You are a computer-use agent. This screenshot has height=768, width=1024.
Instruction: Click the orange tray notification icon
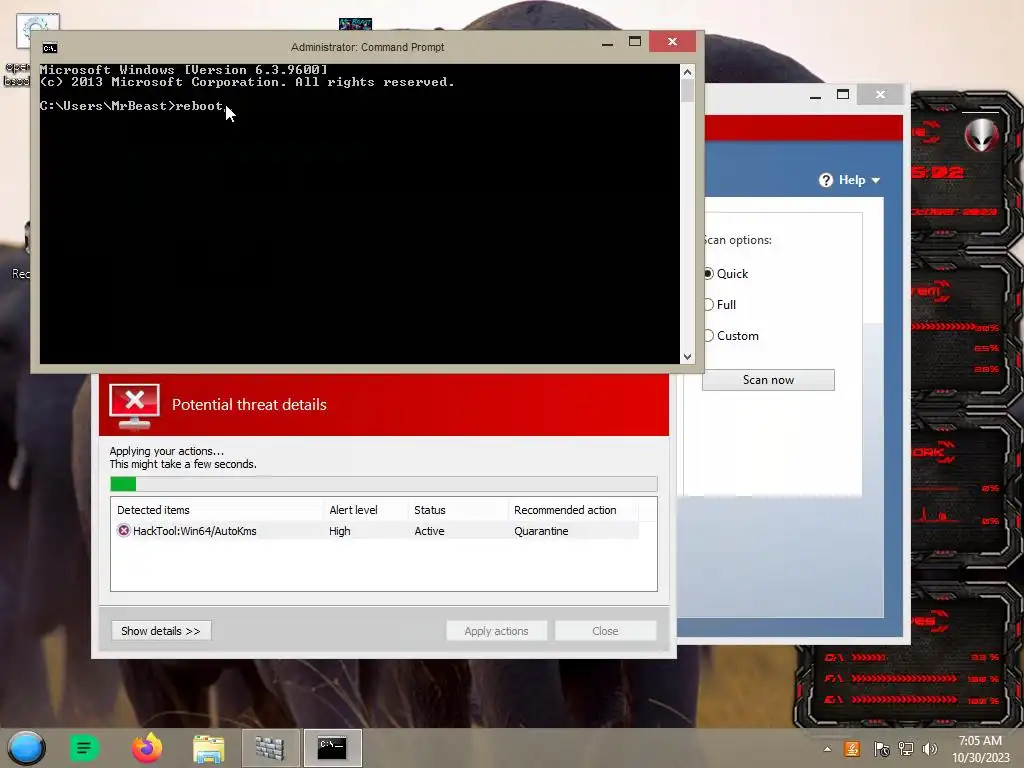[852, 749]
